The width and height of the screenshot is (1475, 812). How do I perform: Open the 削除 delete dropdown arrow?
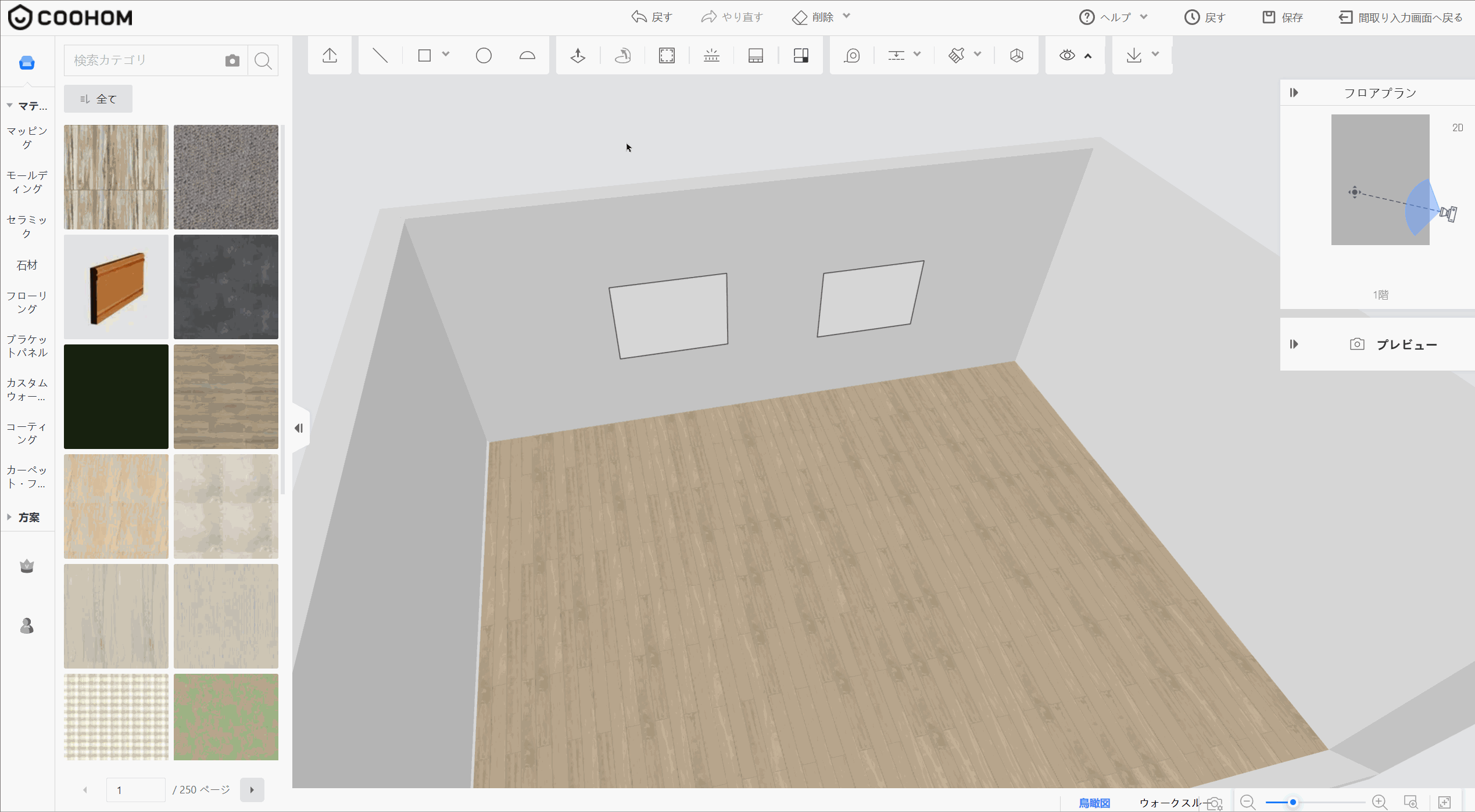tap(847, 16)
